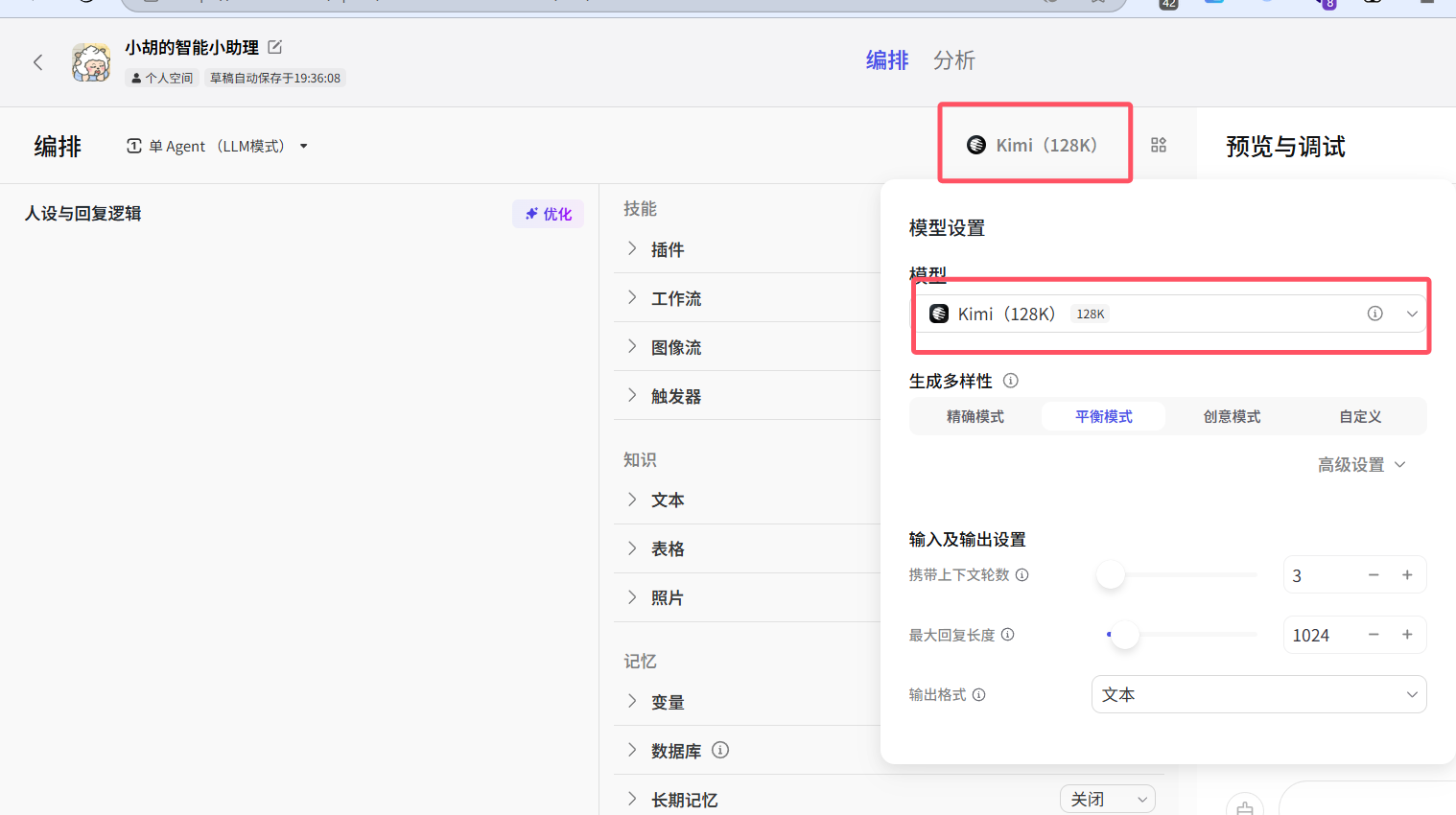Expand the 数据库 memory section

[632, 751]
